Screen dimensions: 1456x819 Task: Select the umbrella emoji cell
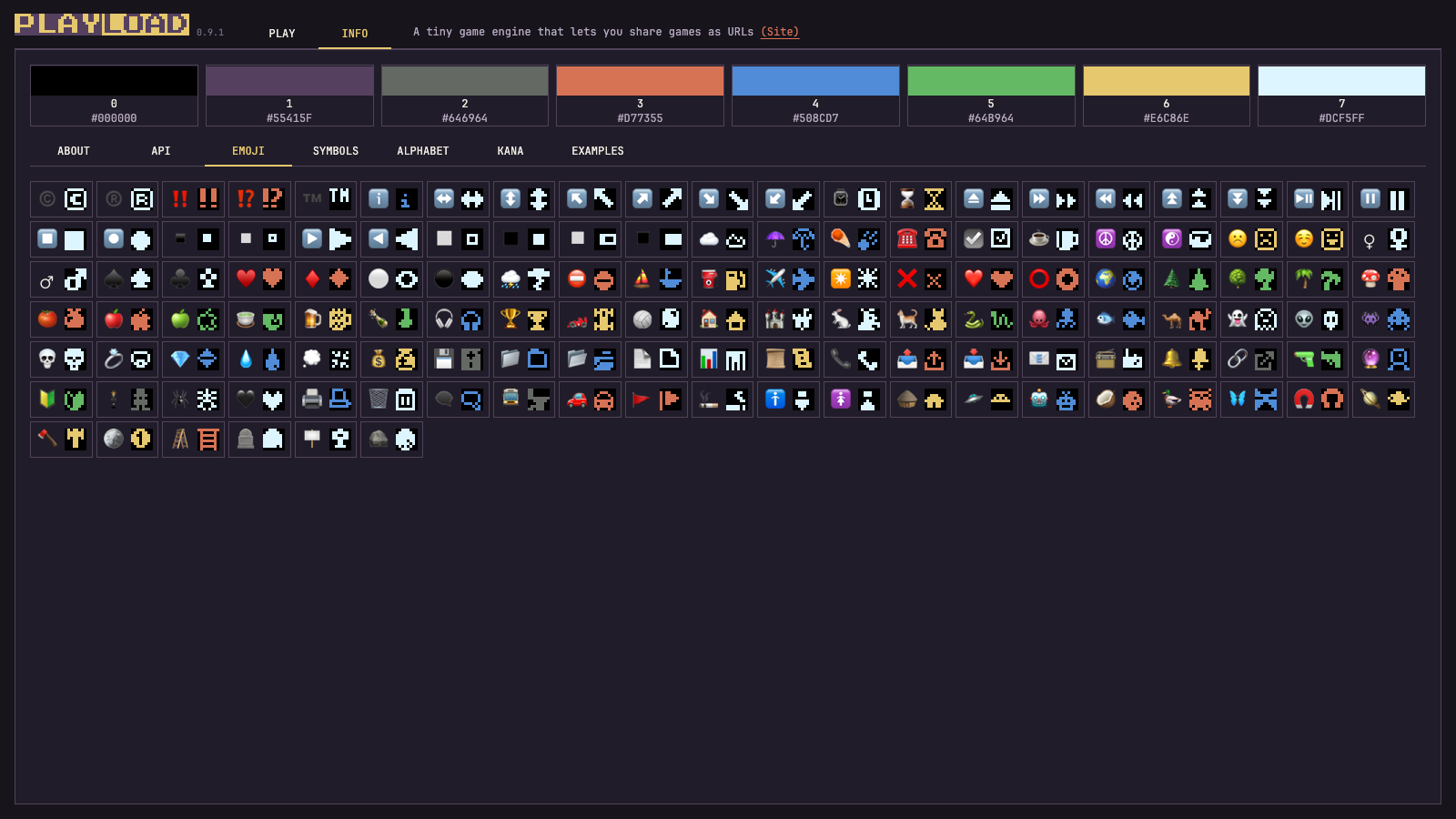[789, 239]
